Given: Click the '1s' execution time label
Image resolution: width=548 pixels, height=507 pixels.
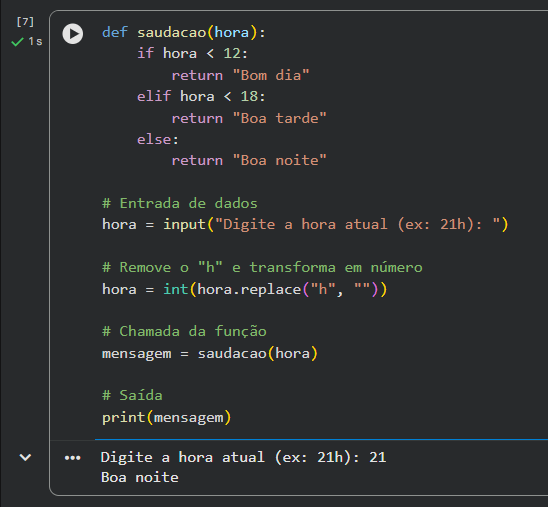Looking at the screenshot, I should click(x=35, y=42).
